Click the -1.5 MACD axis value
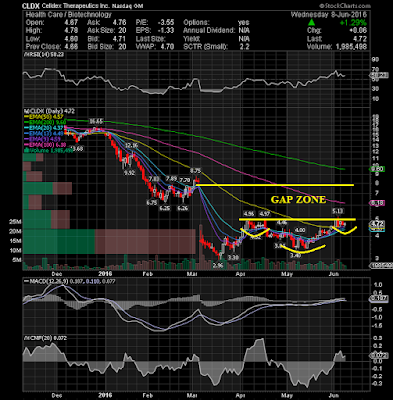Viewport: 393px width, 400px height. tap(377, 326)
